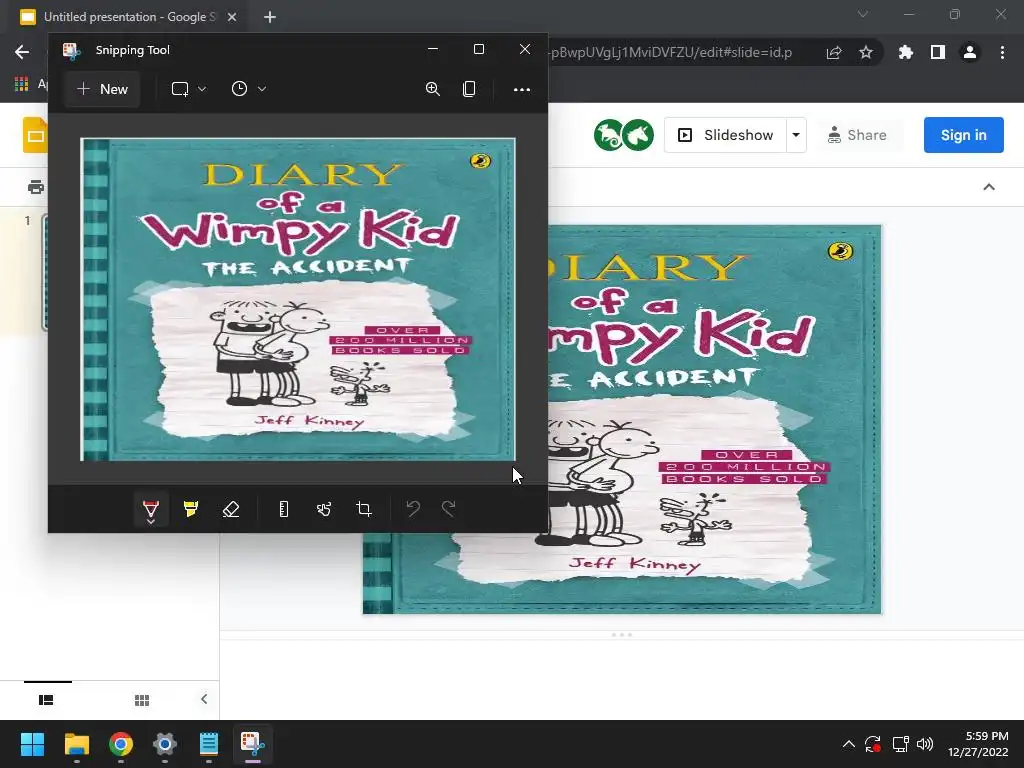
Task: Collapse the menus with the up chevron
Action: (989, 187)
